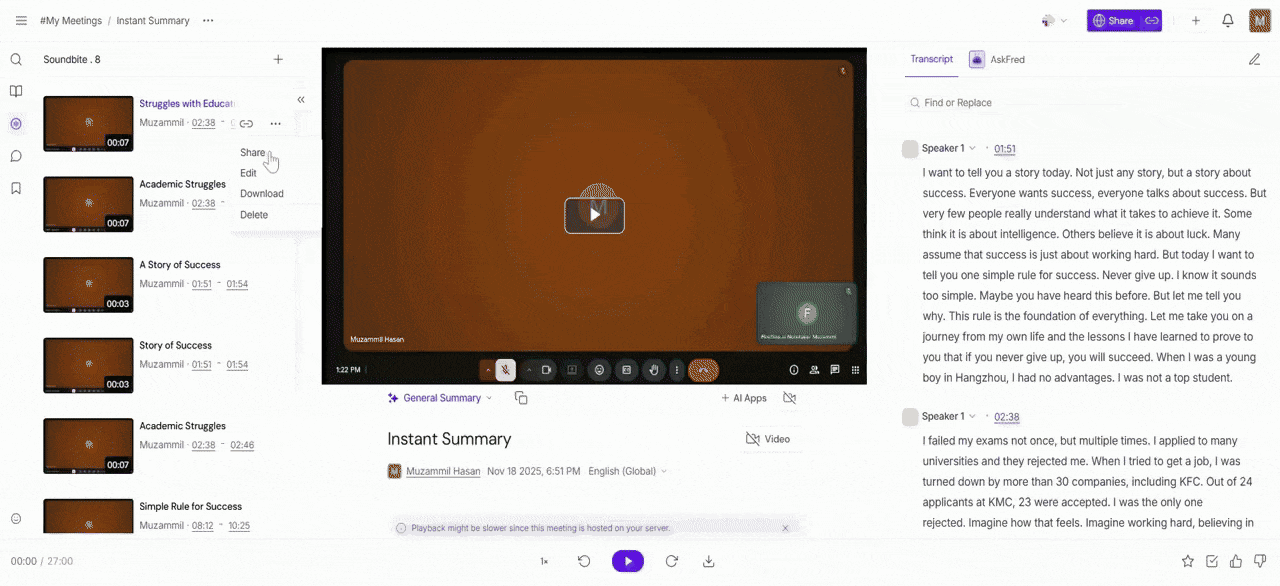Mute the microphone in the video player
Screen dimensions: 1280x586
click(x=507, y=369)
